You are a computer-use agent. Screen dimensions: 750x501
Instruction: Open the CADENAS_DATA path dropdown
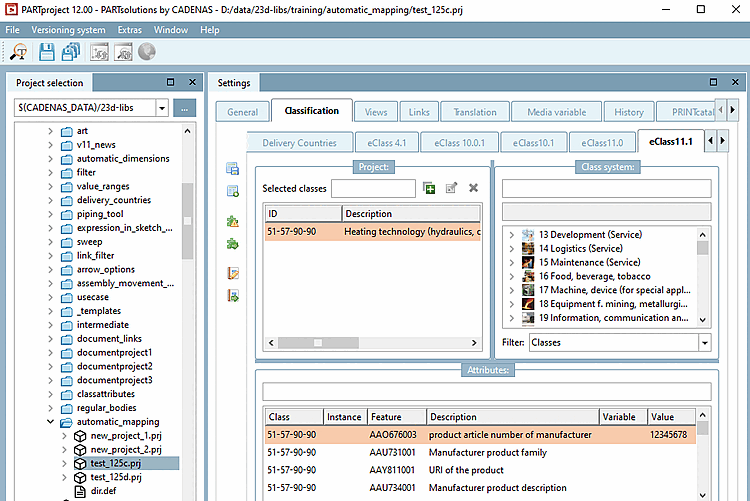[161, 107]
